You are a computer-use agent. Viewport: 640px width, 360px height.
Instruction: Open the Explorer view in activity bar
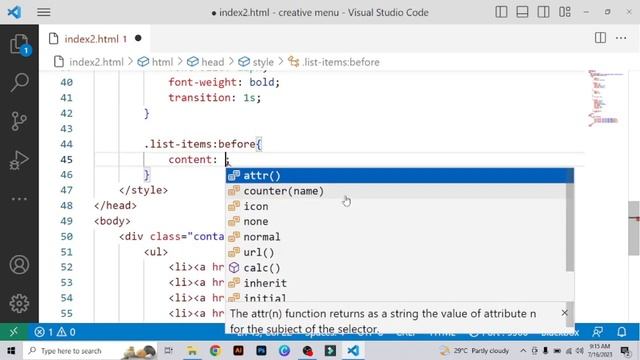pos(19,44)
